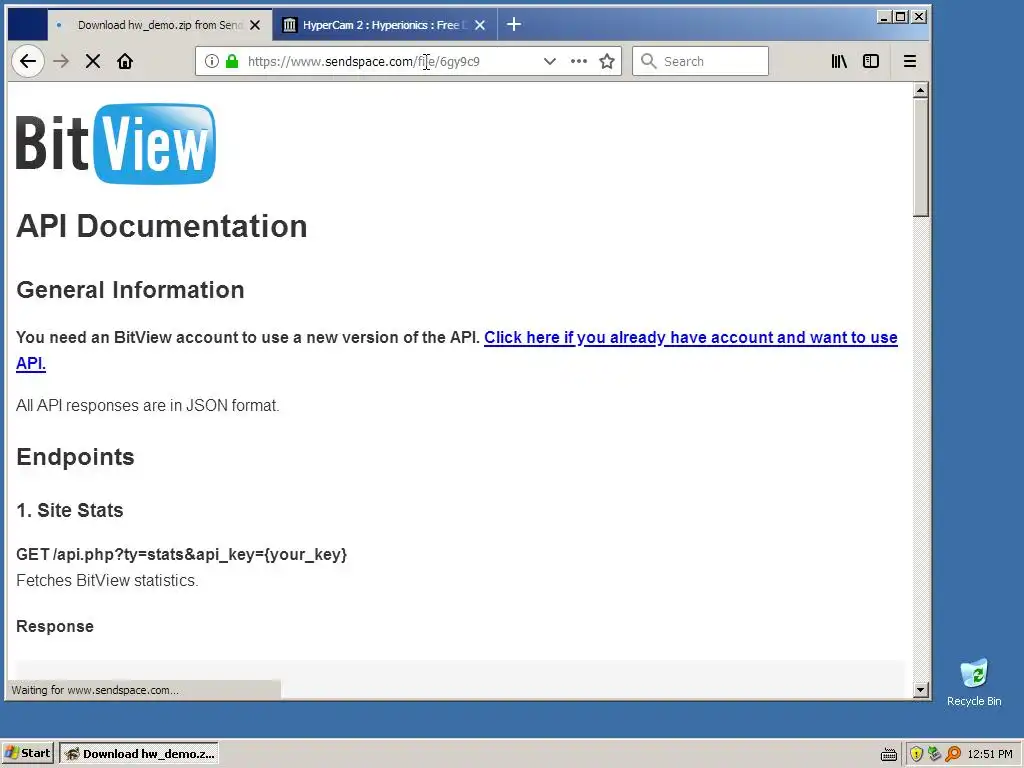Click the security shield tray icon

(x=916, y=754)
